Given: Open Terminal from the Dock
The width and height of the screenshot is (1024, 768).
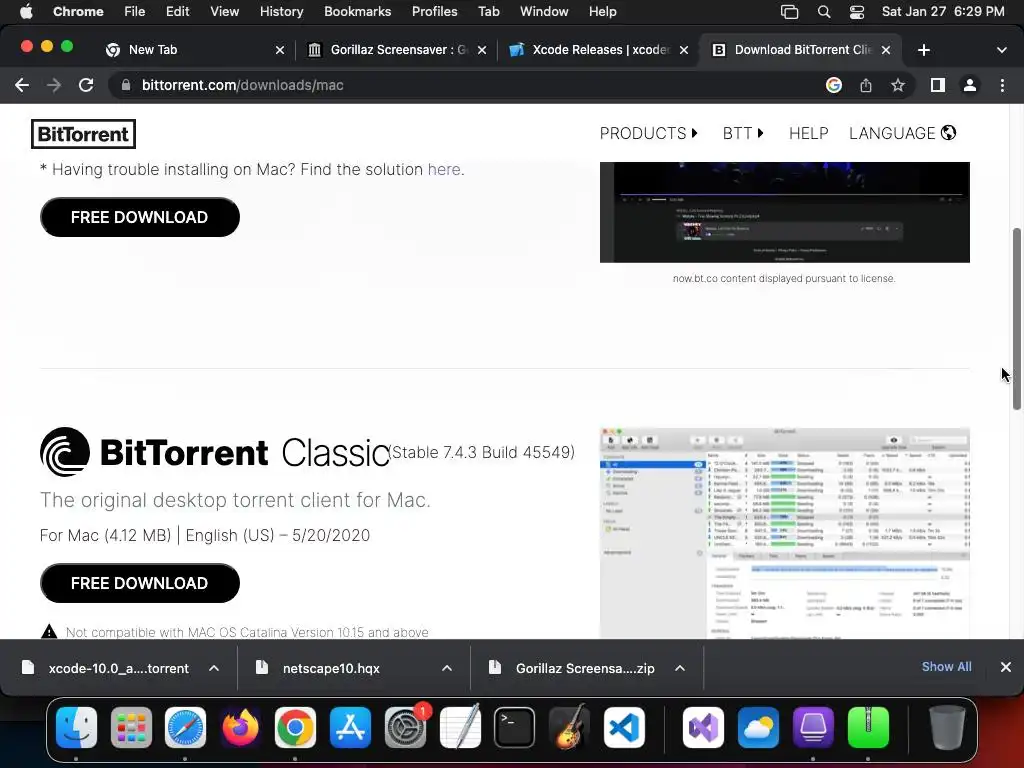Looking at the screenshot, I should [515, 727].
